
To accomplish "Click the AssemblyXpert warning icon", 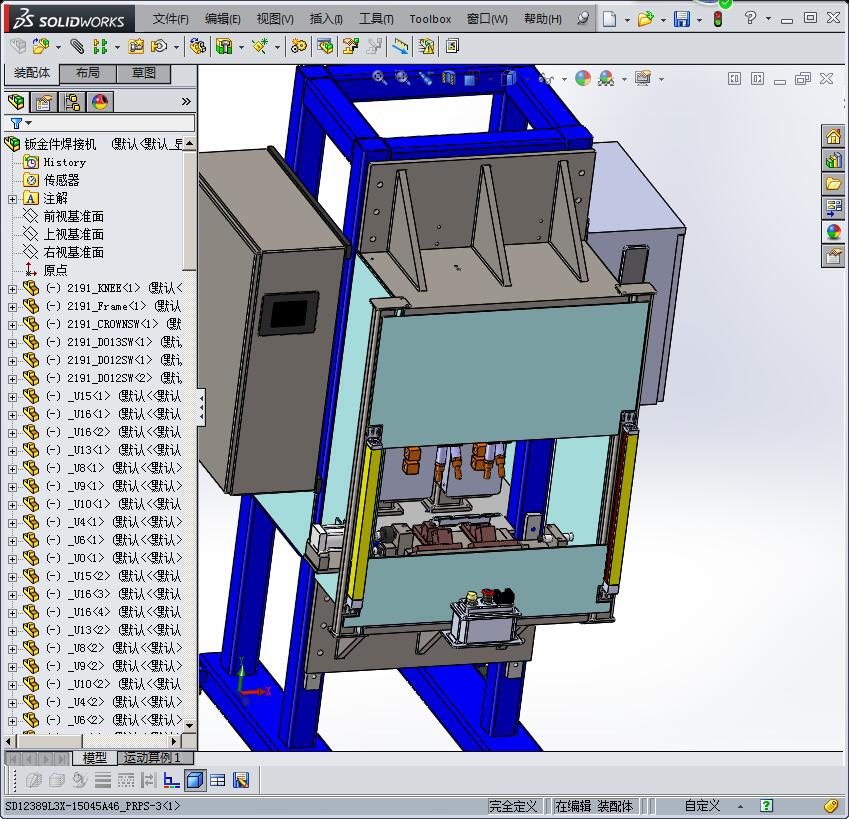I will (426, 47).
